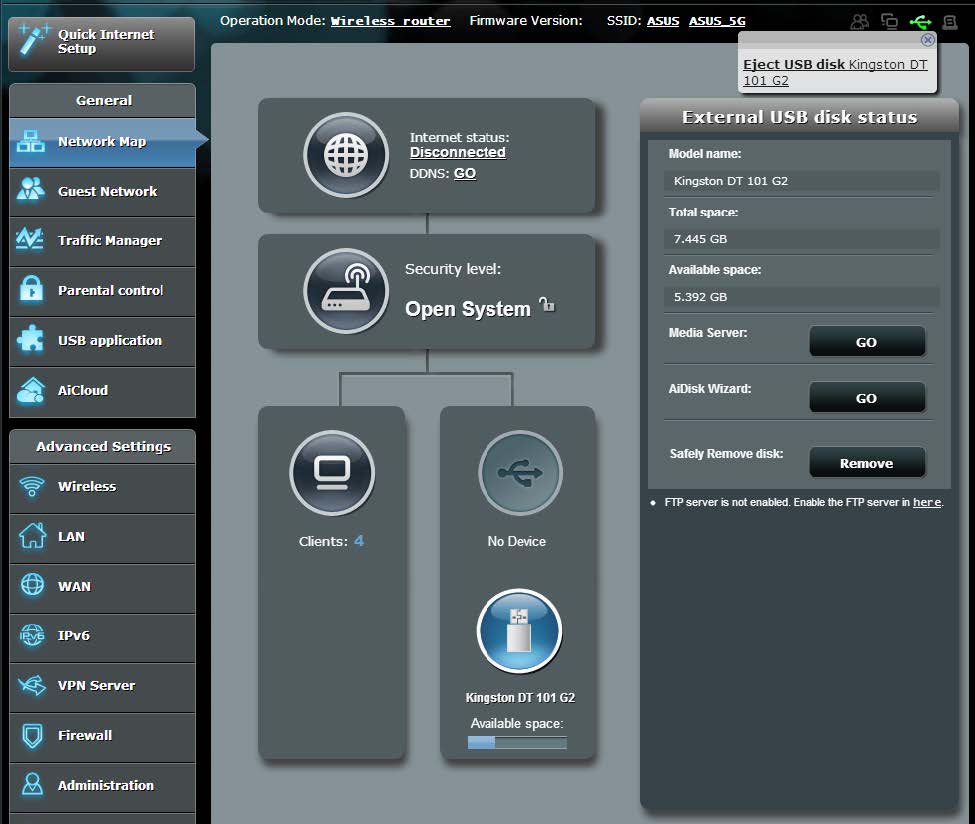Click the router security level icon
The height and width of the screenshot is (824, 975).
point(346,291)
